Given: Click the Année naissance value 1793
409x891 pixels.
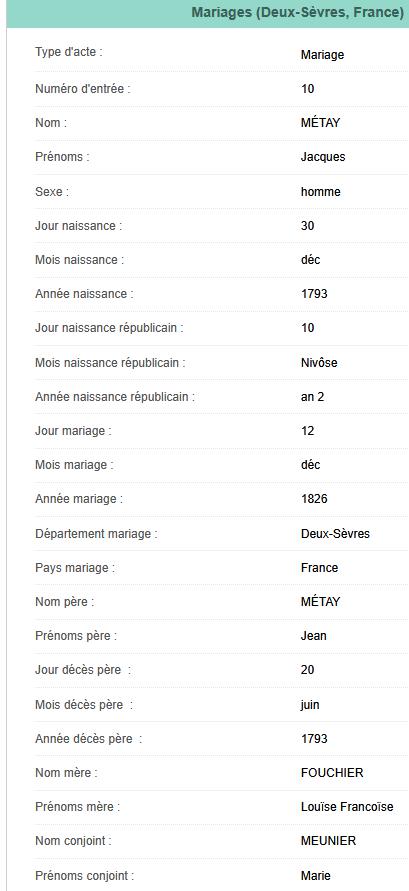Looking at the screenshot, I should 314,294.
